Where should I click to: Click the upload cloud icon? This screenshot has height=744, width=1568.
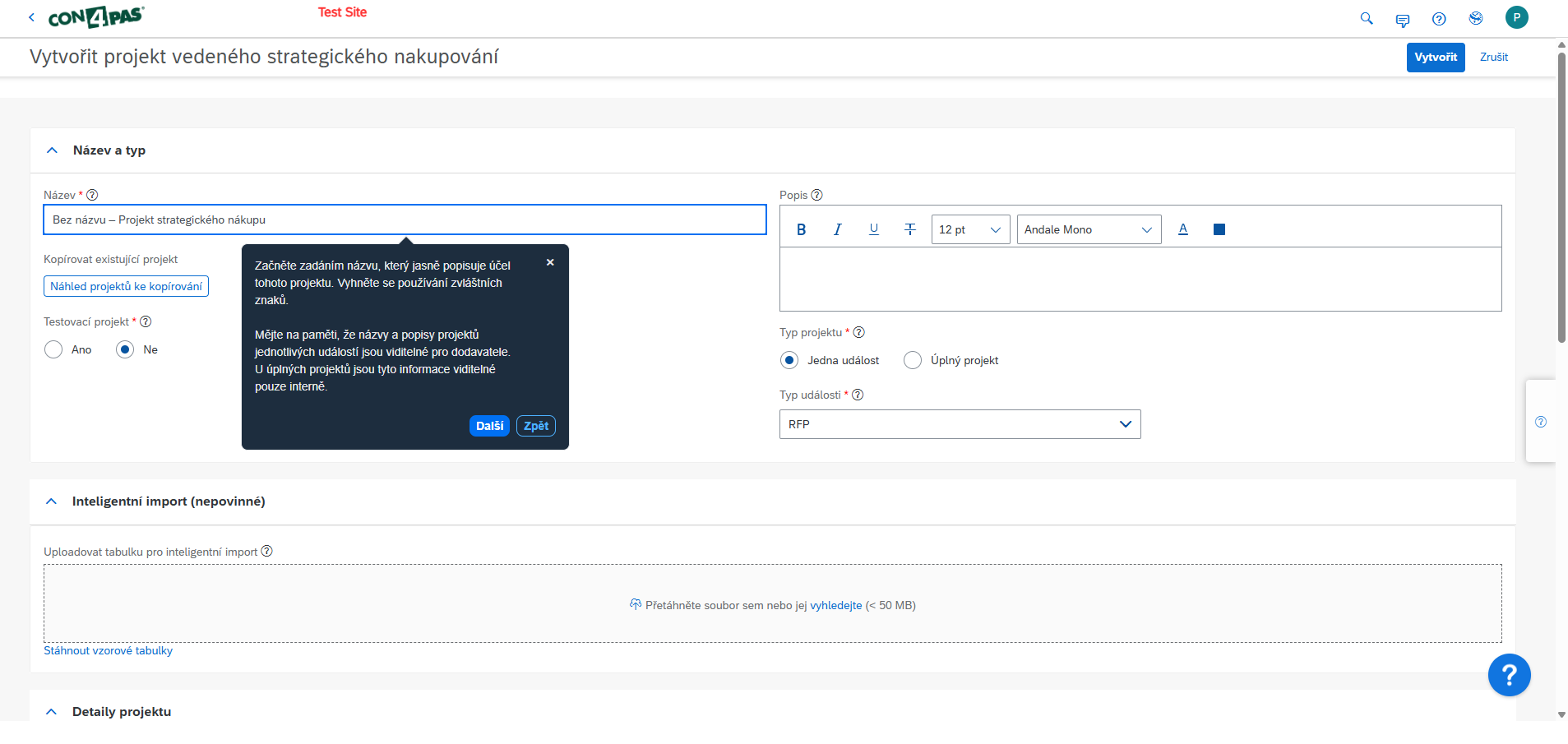[x=636, y=604]
